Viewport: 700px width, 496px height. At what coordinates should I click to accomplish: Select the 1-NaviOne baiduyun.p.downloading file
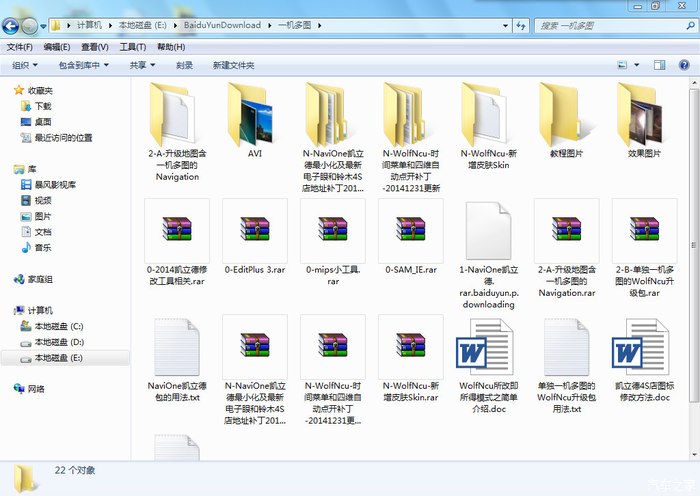pyautogui.click(x=488, y=232)
